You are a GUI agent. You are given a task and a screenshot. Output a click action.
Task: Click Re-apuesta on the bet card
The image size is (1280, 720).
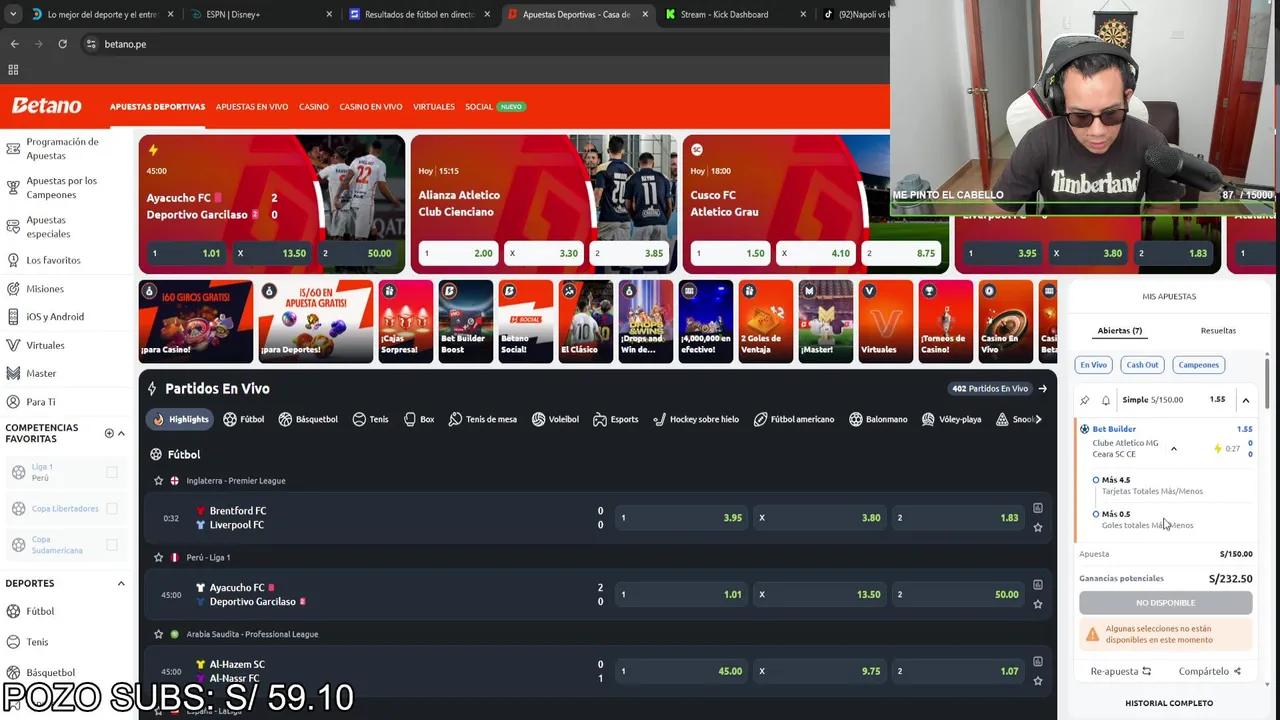tap(1120, 672)
